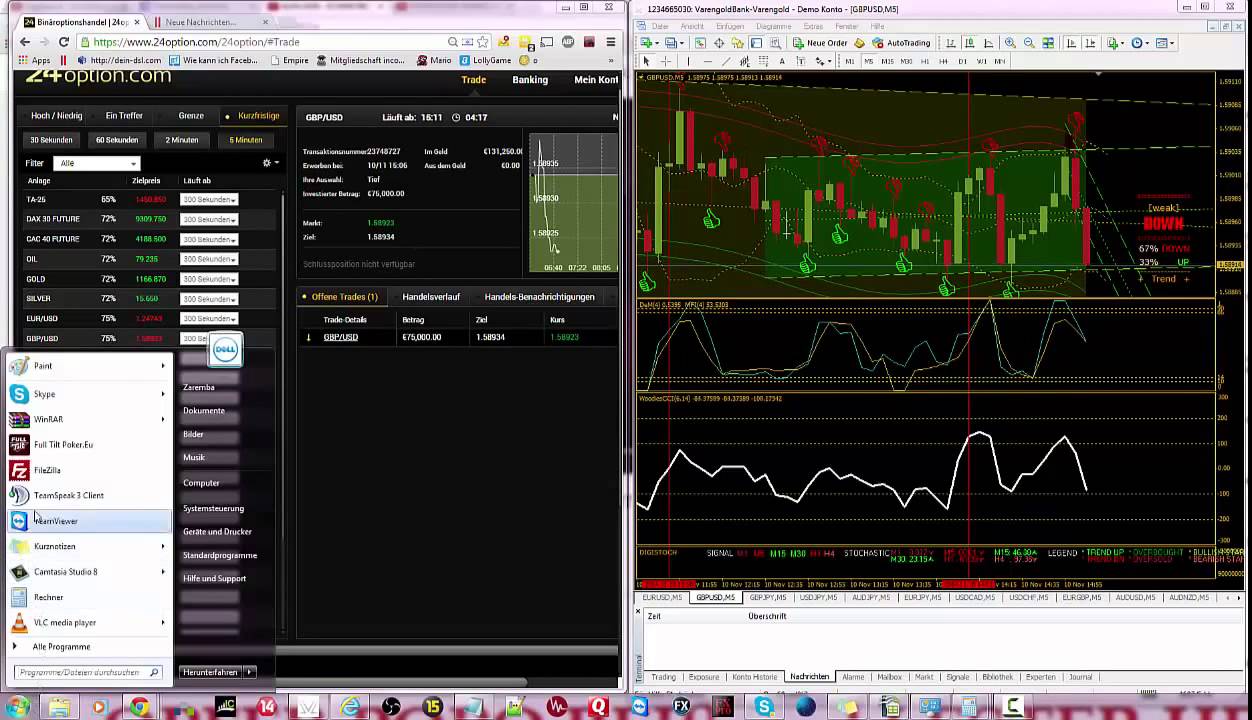Select the vertical line drawing tool
The image size is (1252, 720).
click(x=688, y=61)
